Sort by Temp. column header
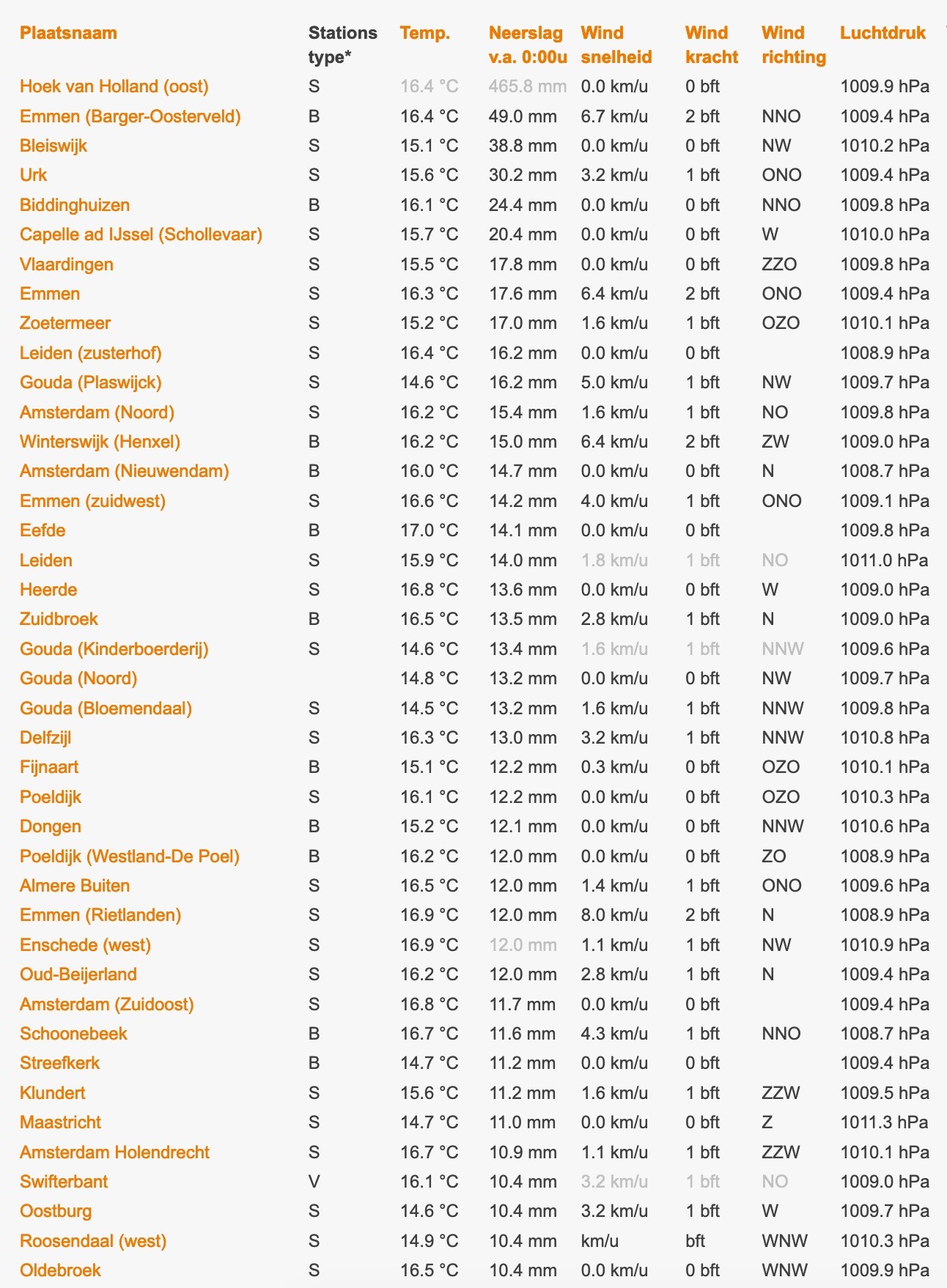 [x=425, y=33]
